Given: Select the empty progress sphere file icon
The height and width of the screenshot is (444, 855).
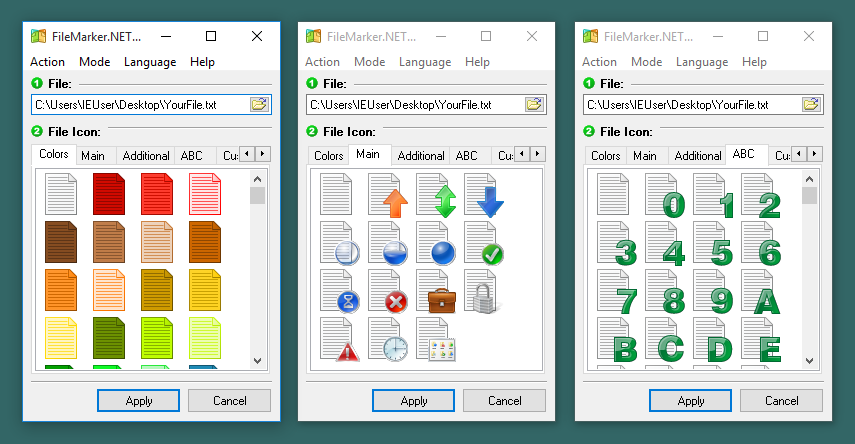Looking at the screenshot, I should coord(340,243).
